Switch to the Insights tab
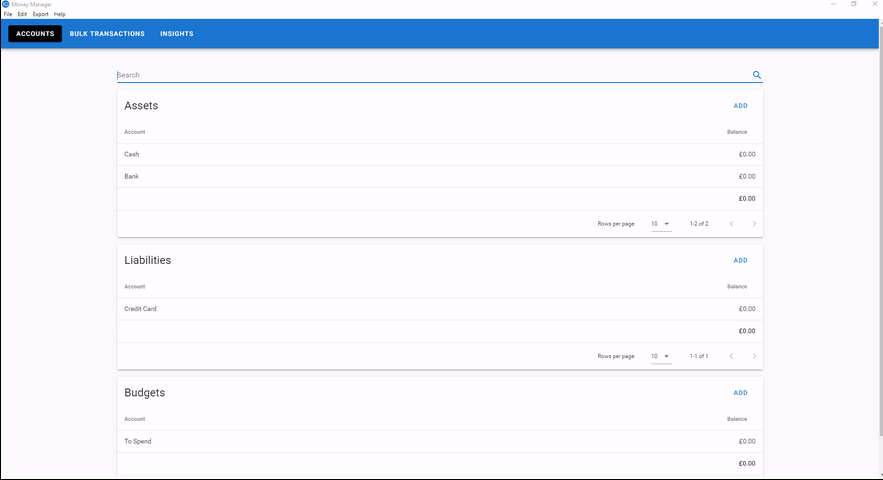This screenshot has height=480, width=883. point(177,34)
